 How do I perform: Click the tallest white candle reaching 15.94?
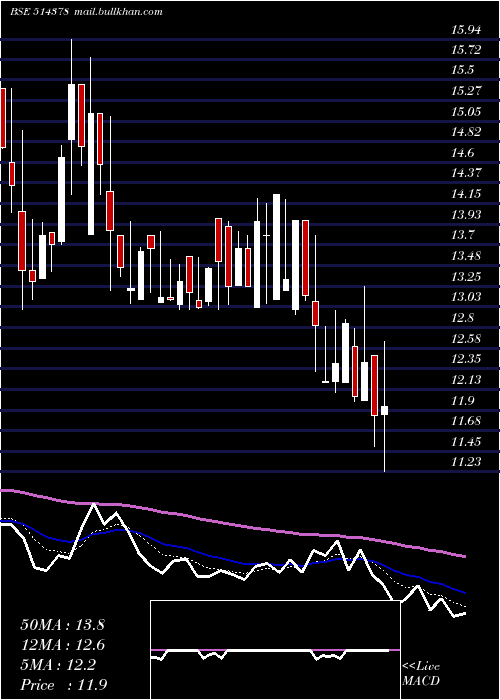[71, 112]
